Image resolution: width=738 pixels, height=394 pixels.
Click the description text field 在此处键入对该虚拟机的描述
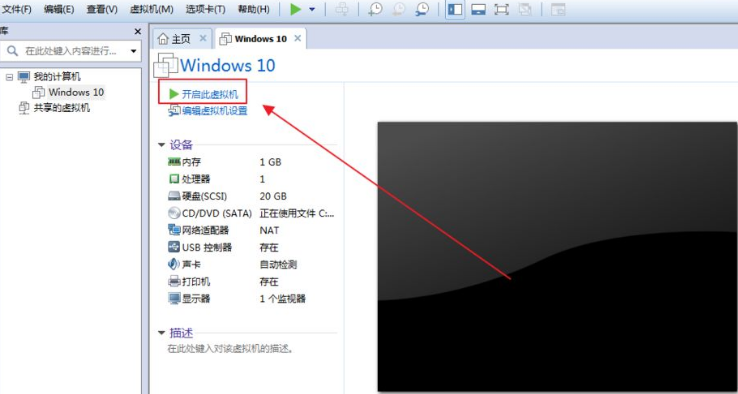pos(231,349)
